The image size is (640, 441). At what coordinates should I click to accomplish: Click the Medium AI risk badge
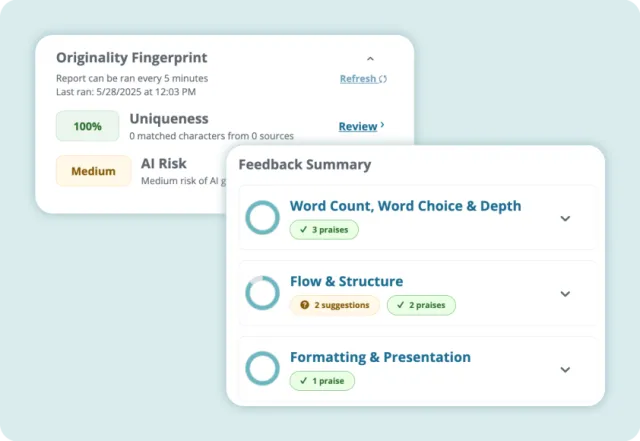pos(93,171)
